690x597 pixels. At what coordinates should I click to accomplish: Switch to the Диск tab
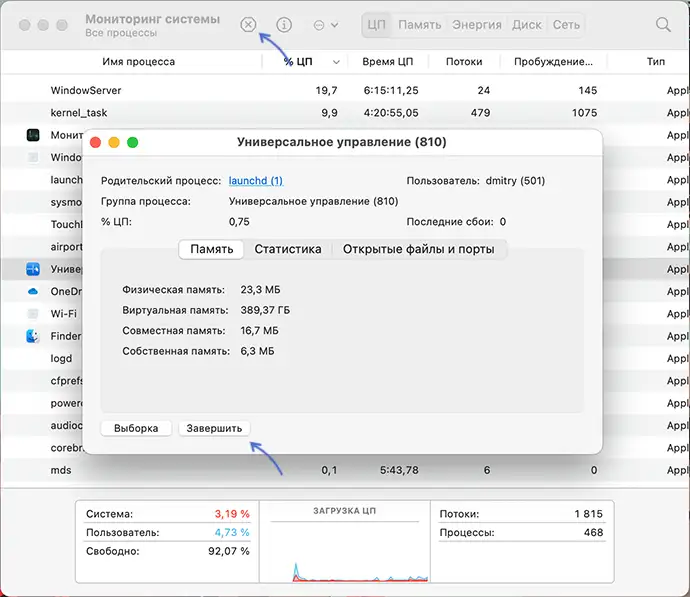(526, 25)
